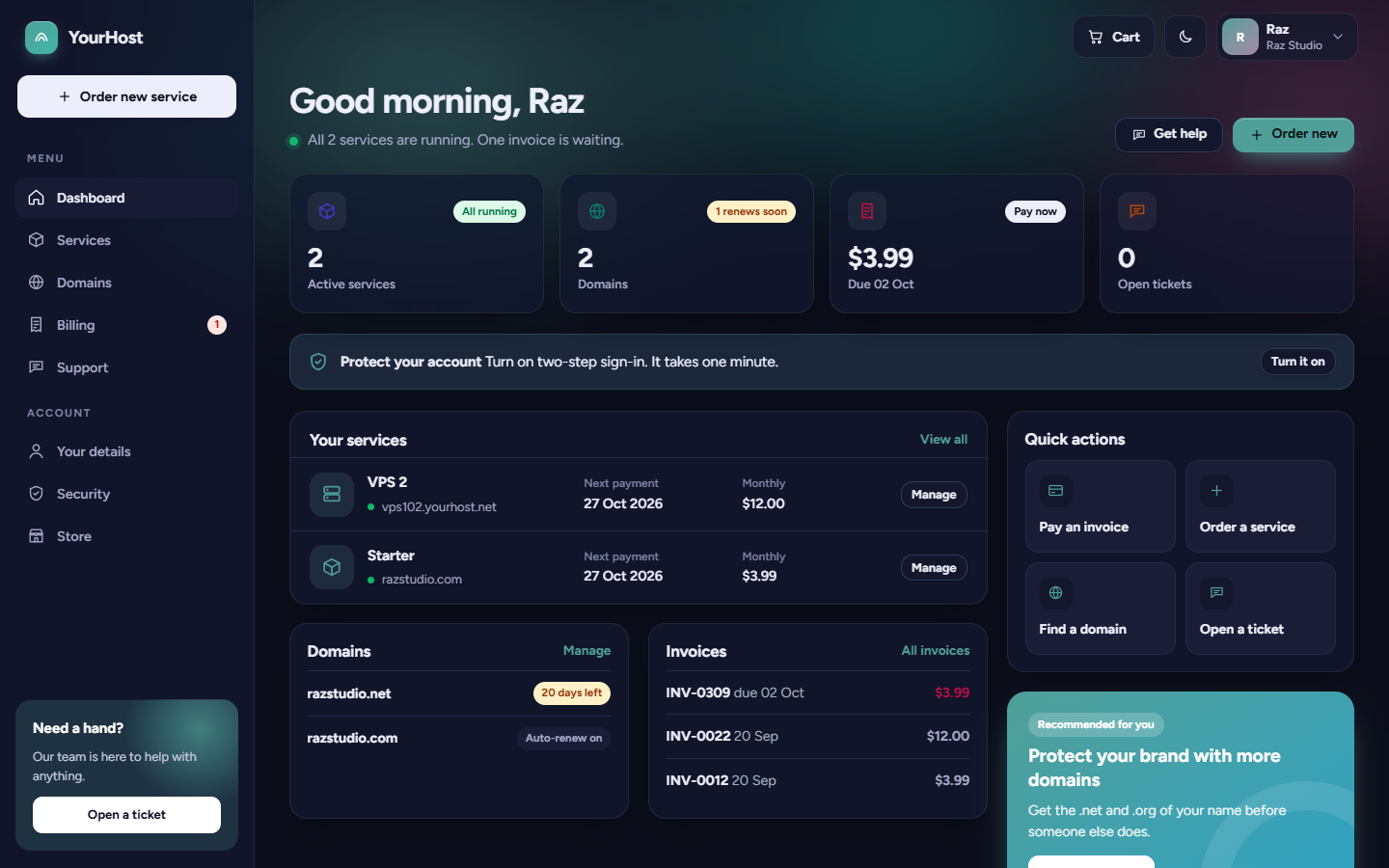Click Turn it on button
The image size is (1389, 868).
(x=1297, y=362)
